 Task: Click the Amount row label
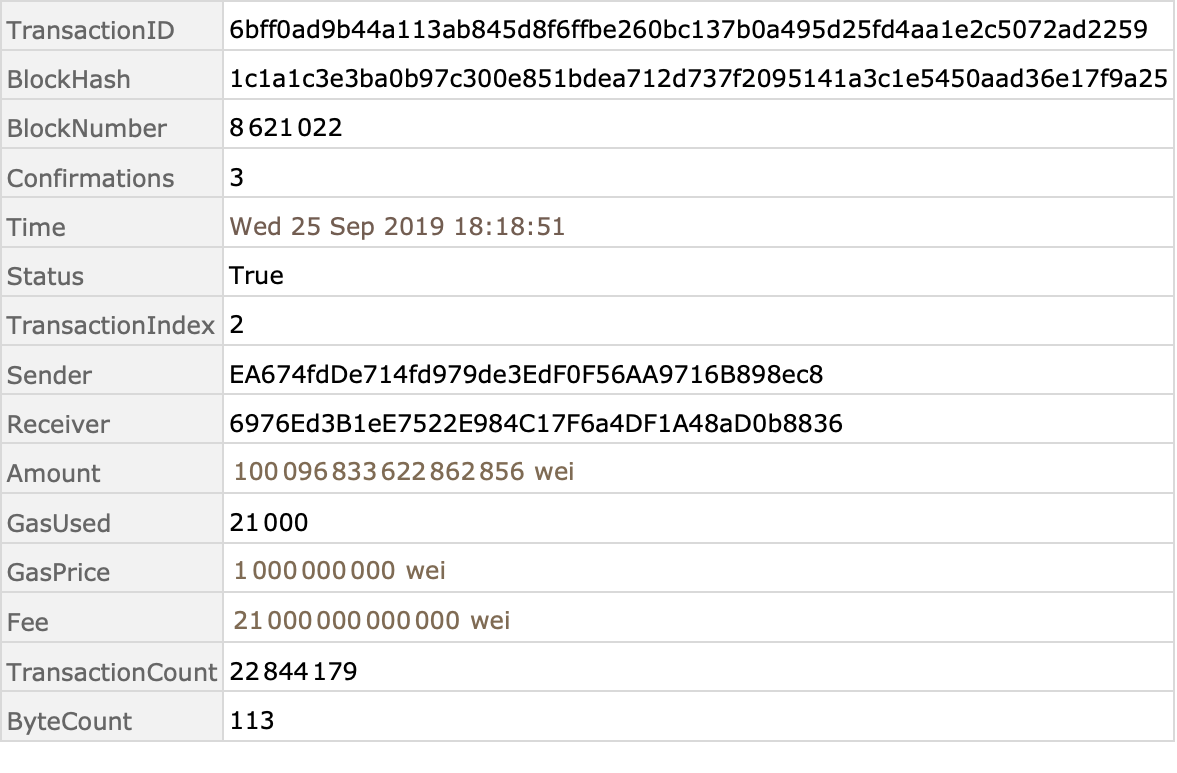(x=53, y=474)
